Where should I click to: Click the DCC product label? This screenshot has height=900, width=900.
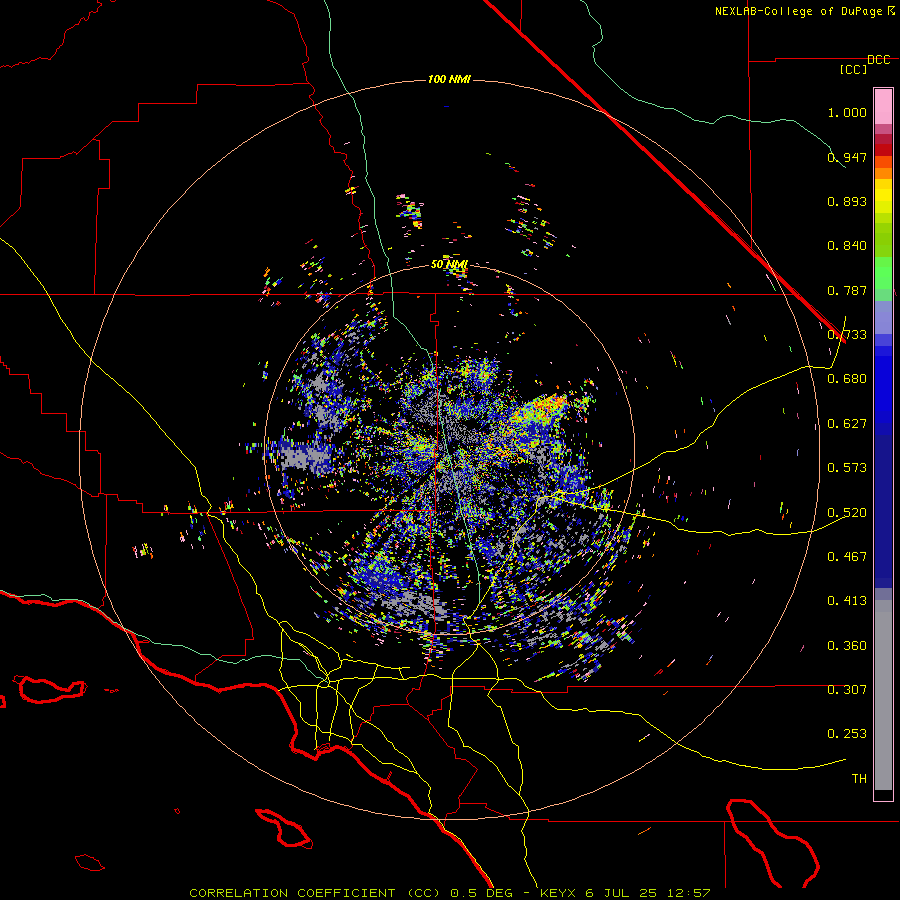[x=878, y=60]
